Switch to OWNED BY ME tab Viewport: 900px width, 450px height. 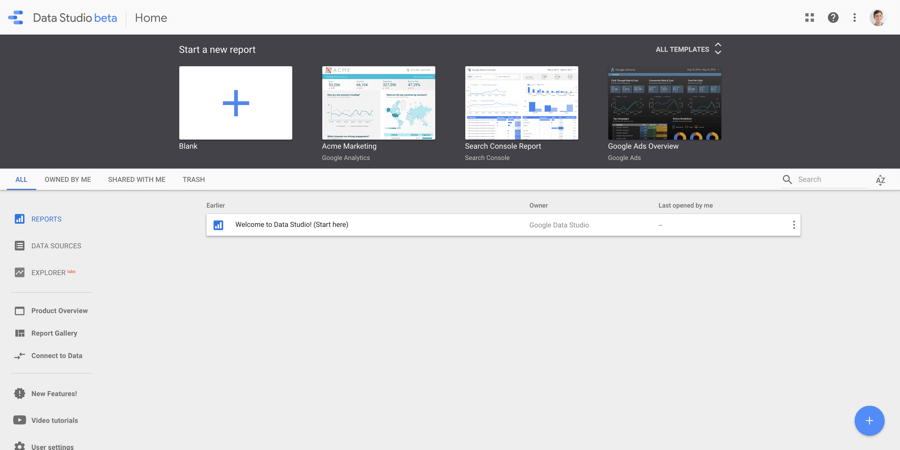pyautogui.click(x=68, y=180)
